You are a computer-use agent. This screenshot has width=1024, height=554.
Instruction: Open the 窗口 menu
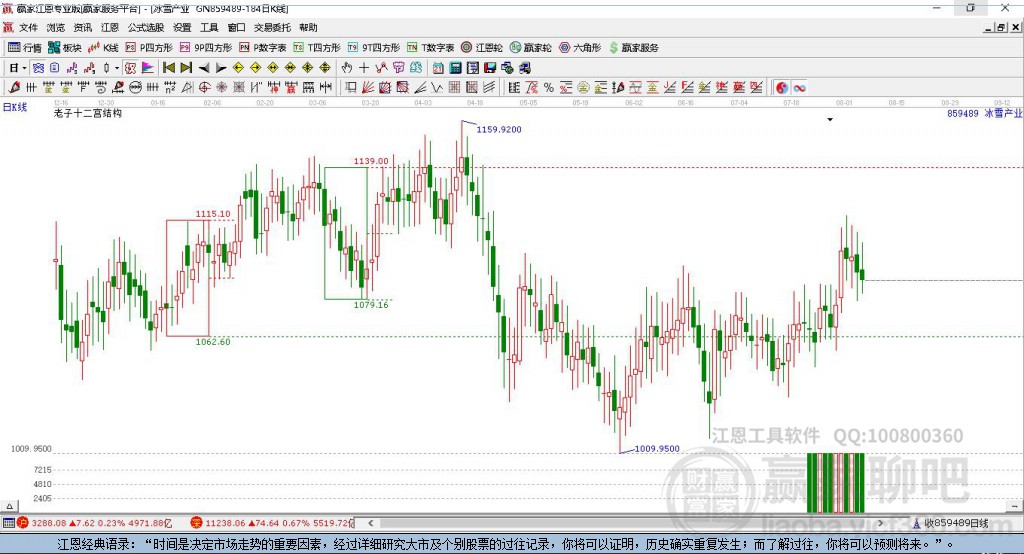coord(236,27)
